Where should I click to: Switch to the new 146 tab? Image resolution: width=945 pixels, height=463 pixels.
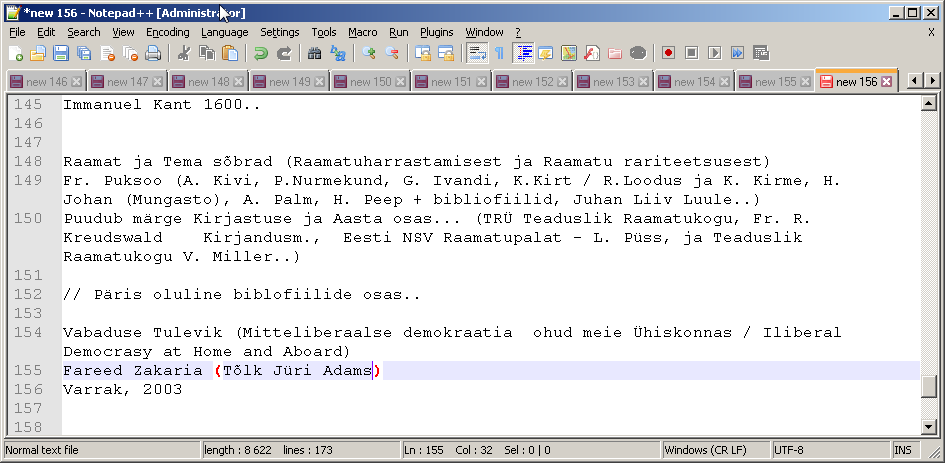(46, 81)
